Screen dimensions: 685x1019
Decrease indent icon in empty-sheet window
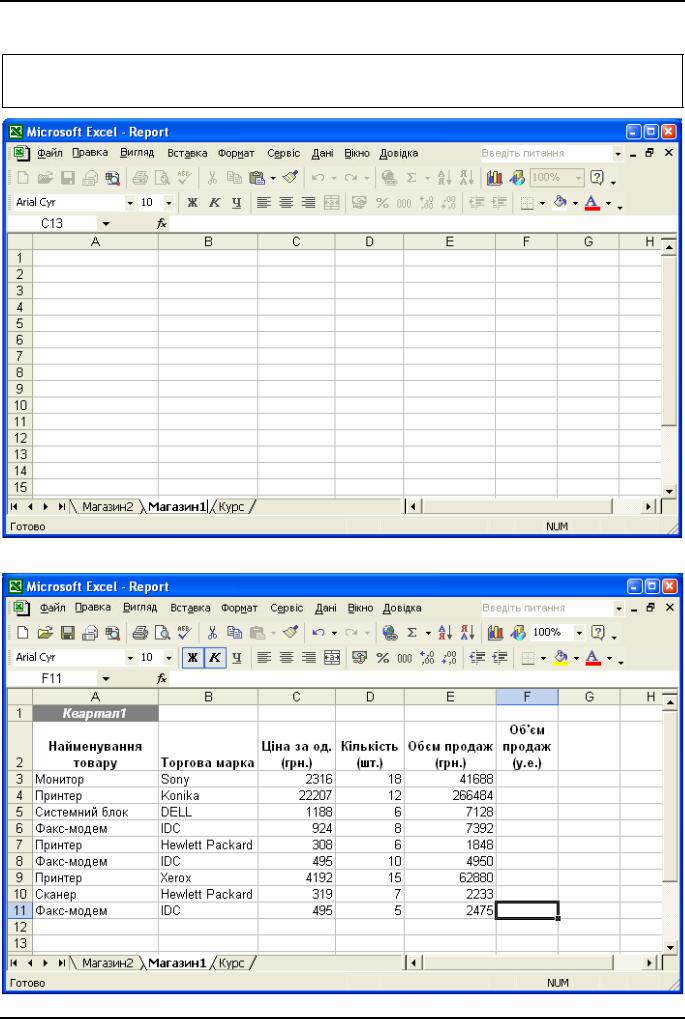click(477, 203)
